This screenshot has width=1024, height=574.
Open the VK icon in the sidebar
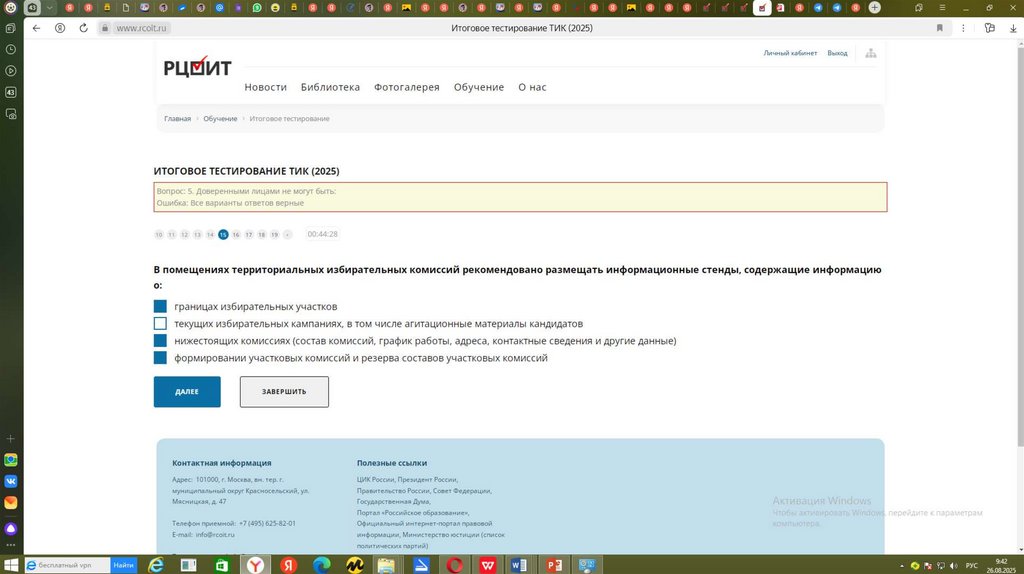tap(10, 481)
